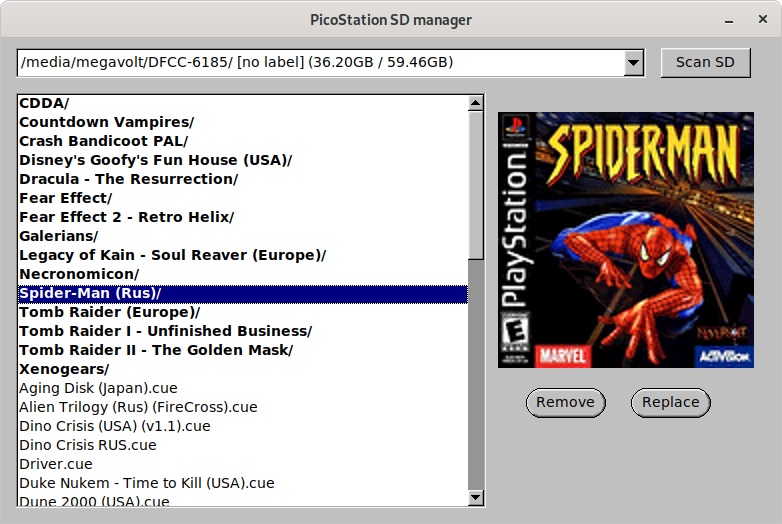The height and width of the screenshot is (524, 782).
Task: Click the Spider-Man cover art thumbnail
Action: pos(626,239)
